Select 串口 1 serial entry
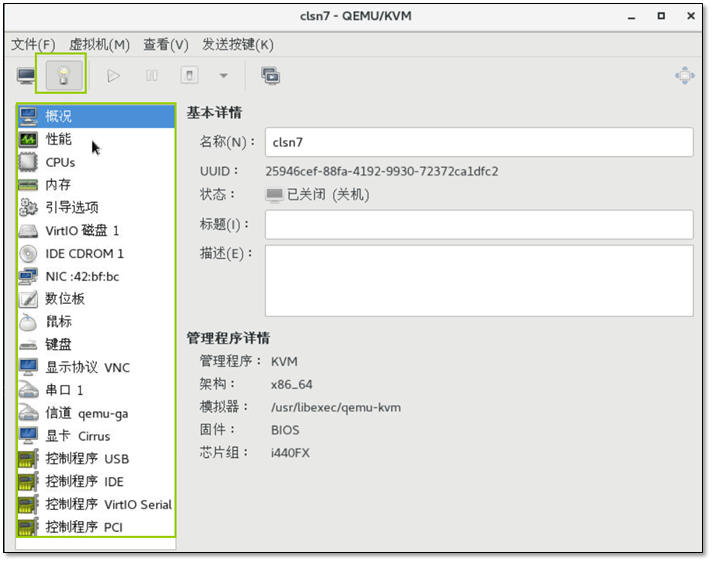This screenshot has height=562, width=712. point(96,390)
